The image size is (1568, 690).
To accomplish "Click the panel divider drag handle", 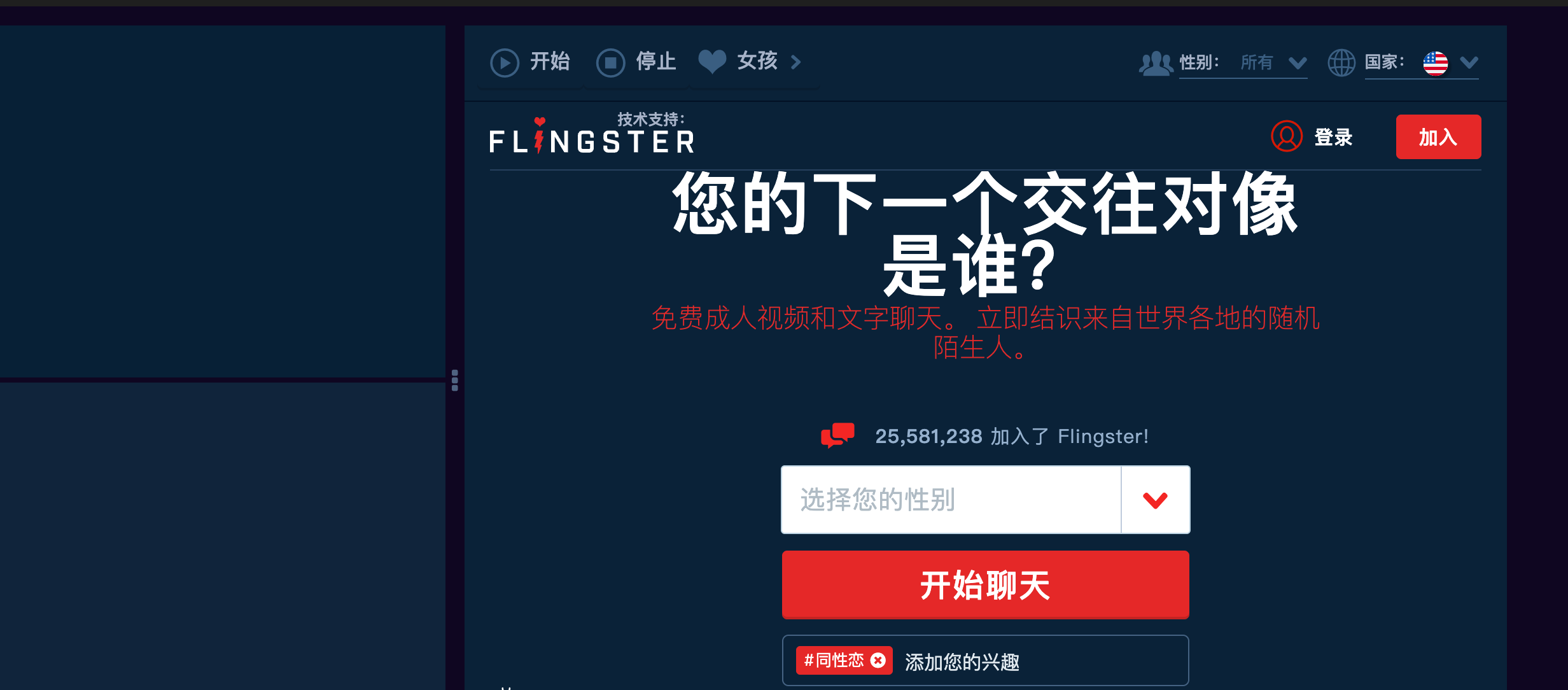I will click(454, 380).
